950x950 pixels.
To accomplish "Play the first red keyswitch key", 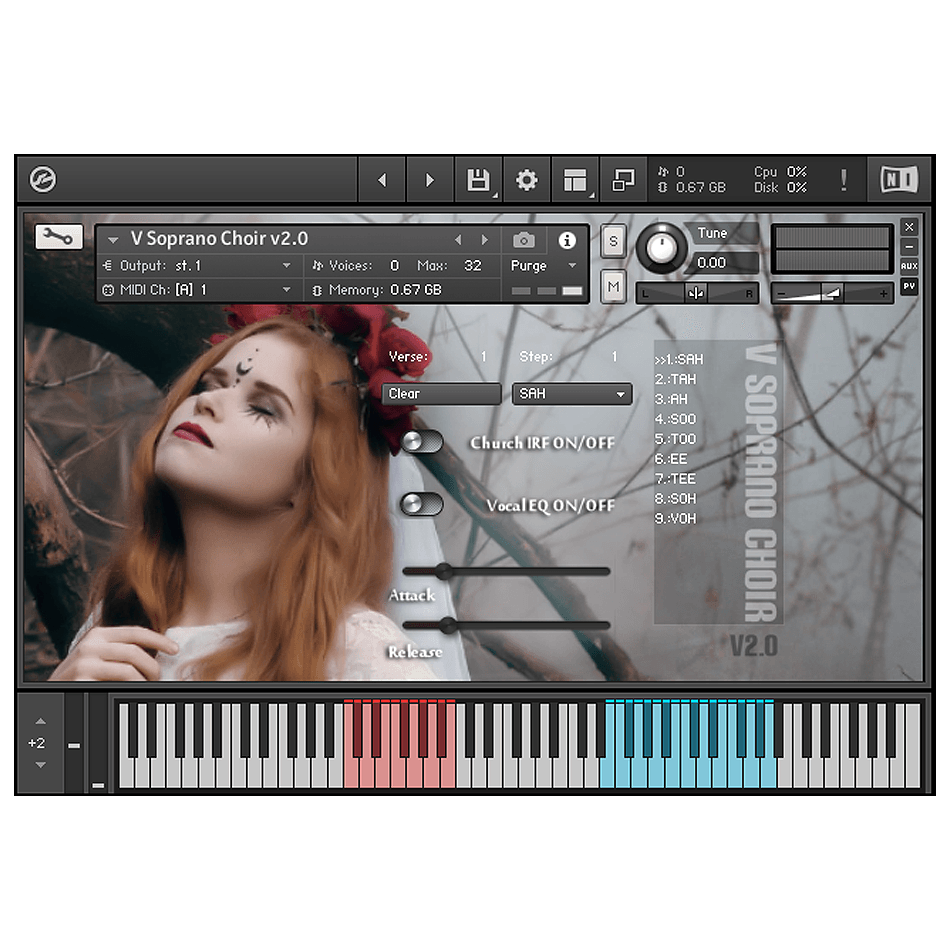I will pos(350,771).
